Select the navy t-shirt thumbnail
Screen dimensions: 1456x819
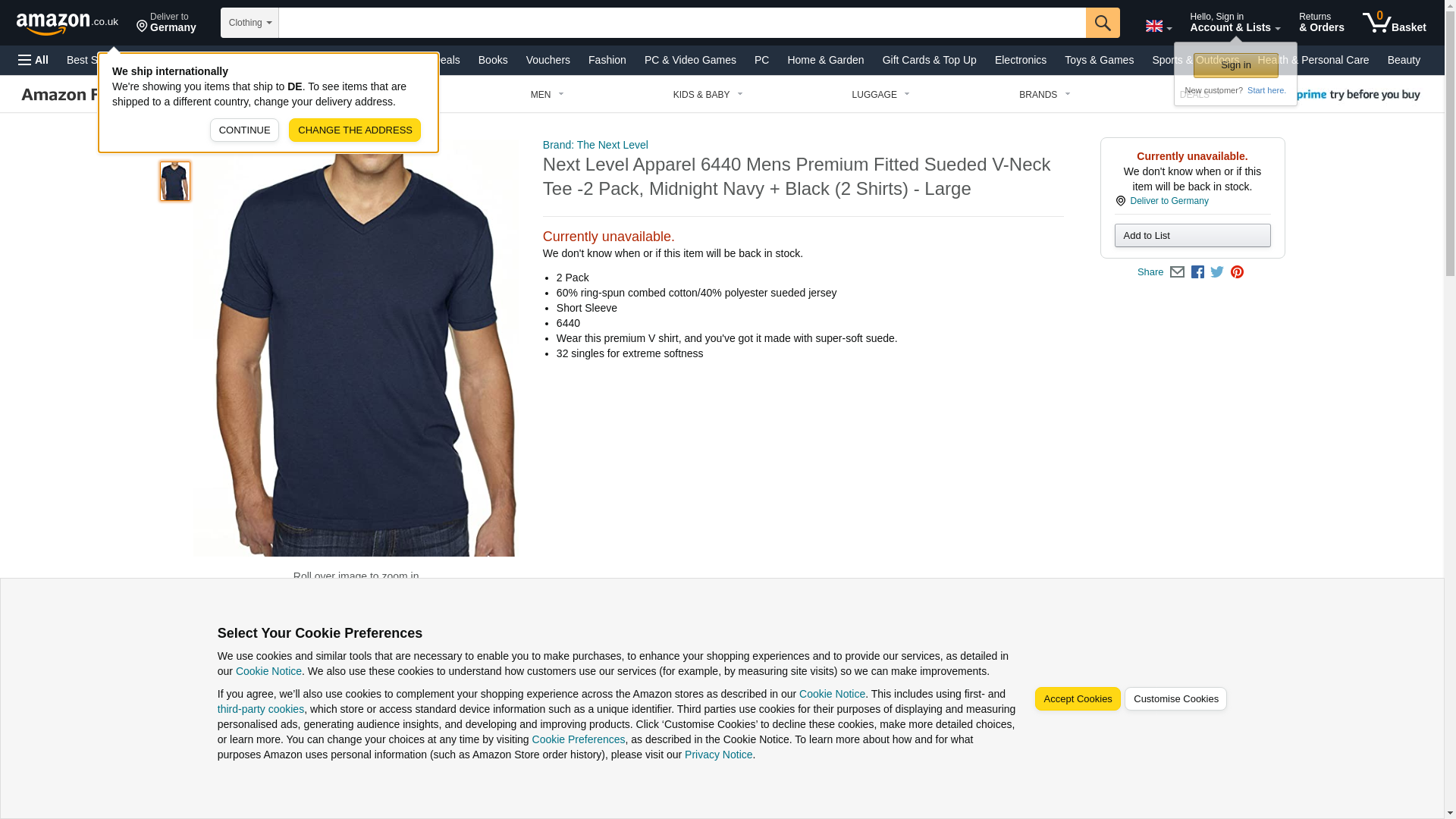(x=175, y=180)
